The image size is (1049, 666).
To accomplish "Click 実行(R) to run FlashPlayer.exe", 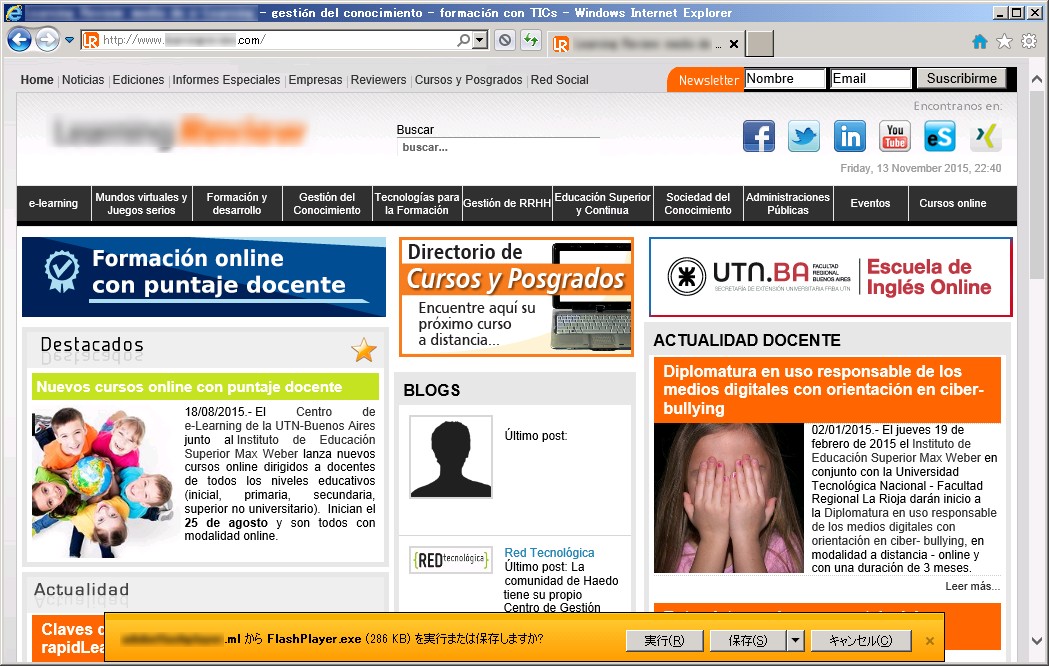I will (664, 641).
